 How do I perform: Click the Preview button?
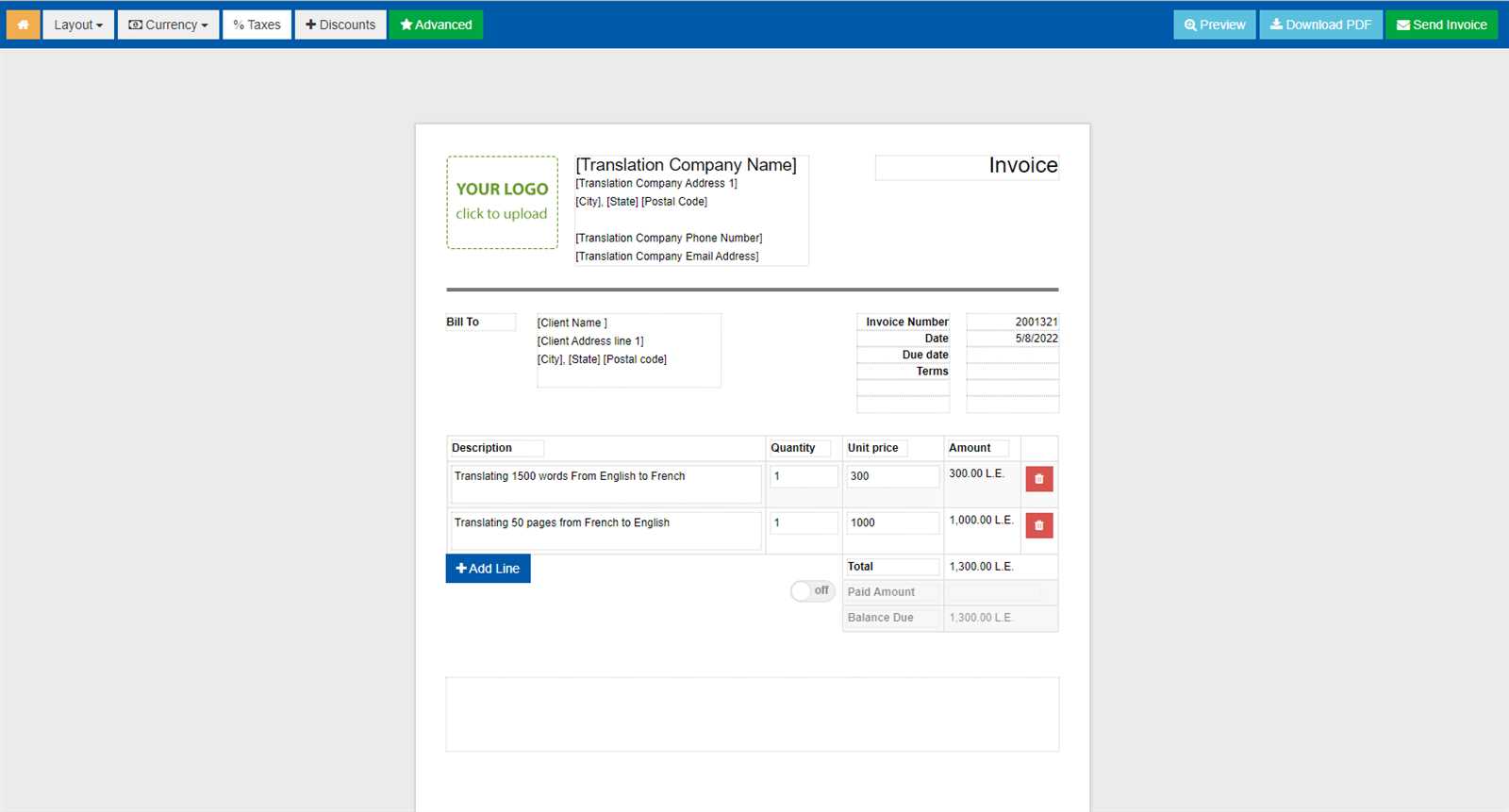pos(1215,25)
